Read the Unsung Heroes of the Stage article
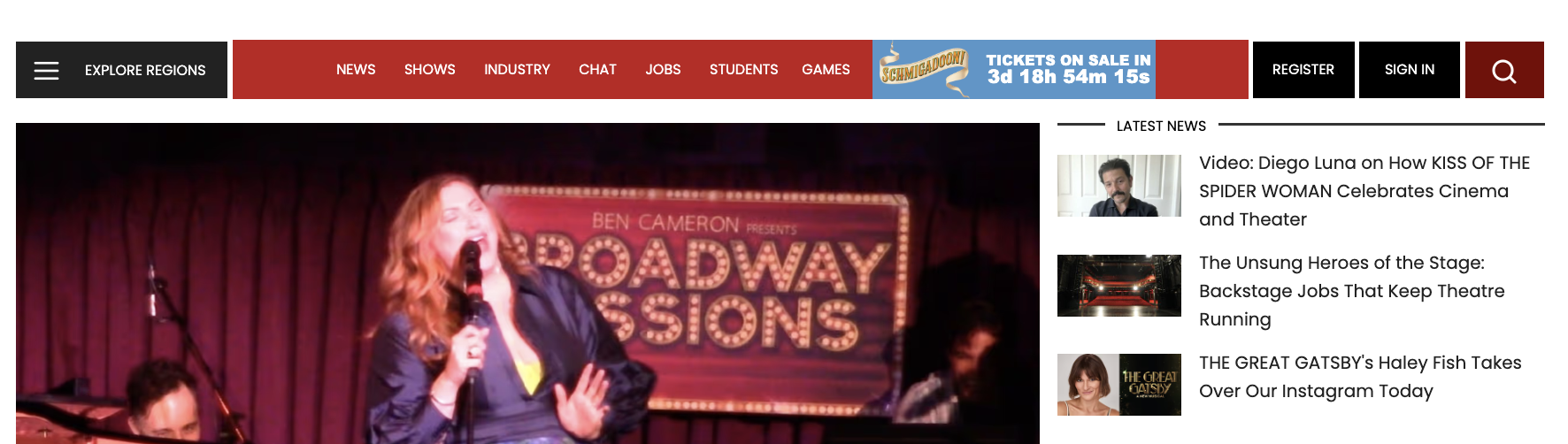The height and width of the screenshot is (444, 1568). [1352, 291]
